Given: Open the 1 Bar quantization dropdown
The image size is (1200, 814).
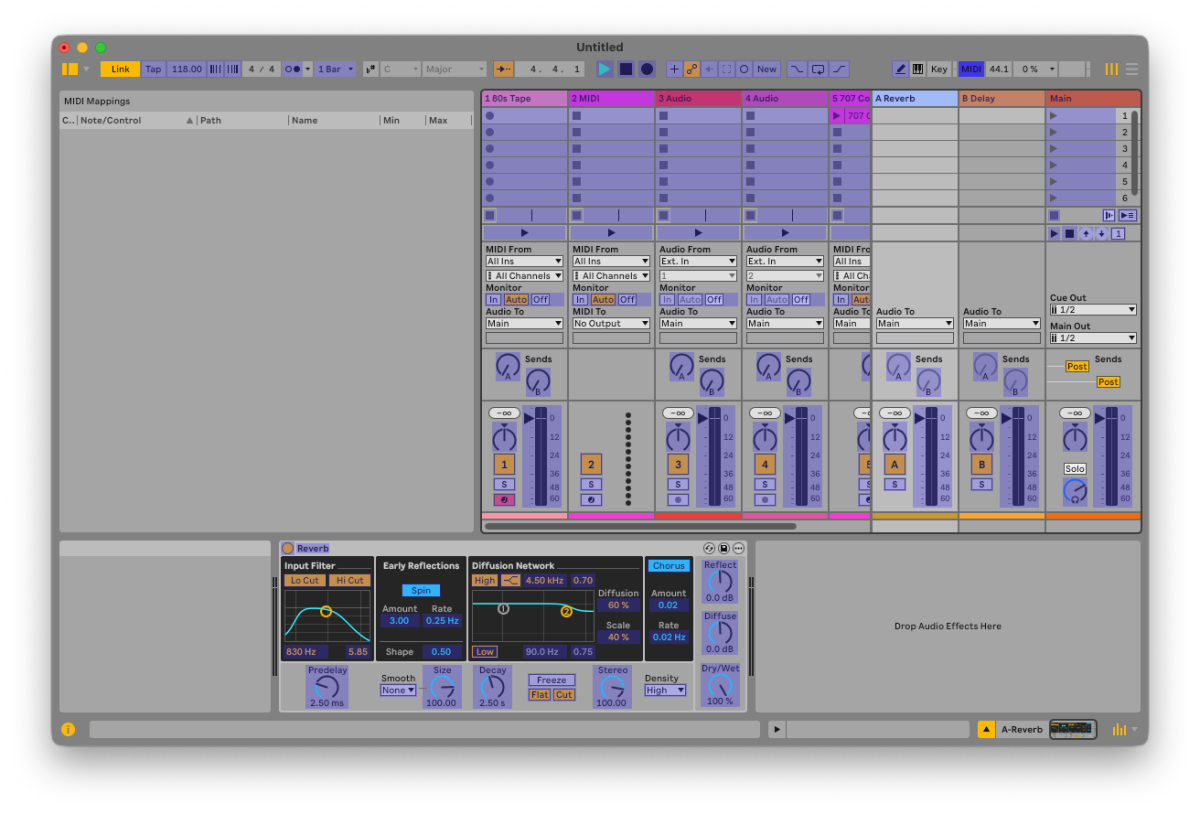Looking at the screenshot, I should point(335,69).
